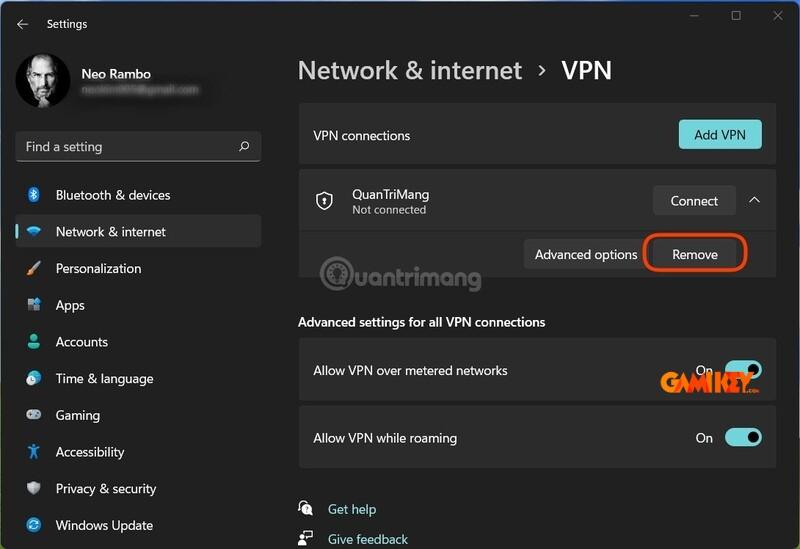Viewport: 800px width, 549px height.
Task: Open Gaming settings page
Action: tap(138, 415)
